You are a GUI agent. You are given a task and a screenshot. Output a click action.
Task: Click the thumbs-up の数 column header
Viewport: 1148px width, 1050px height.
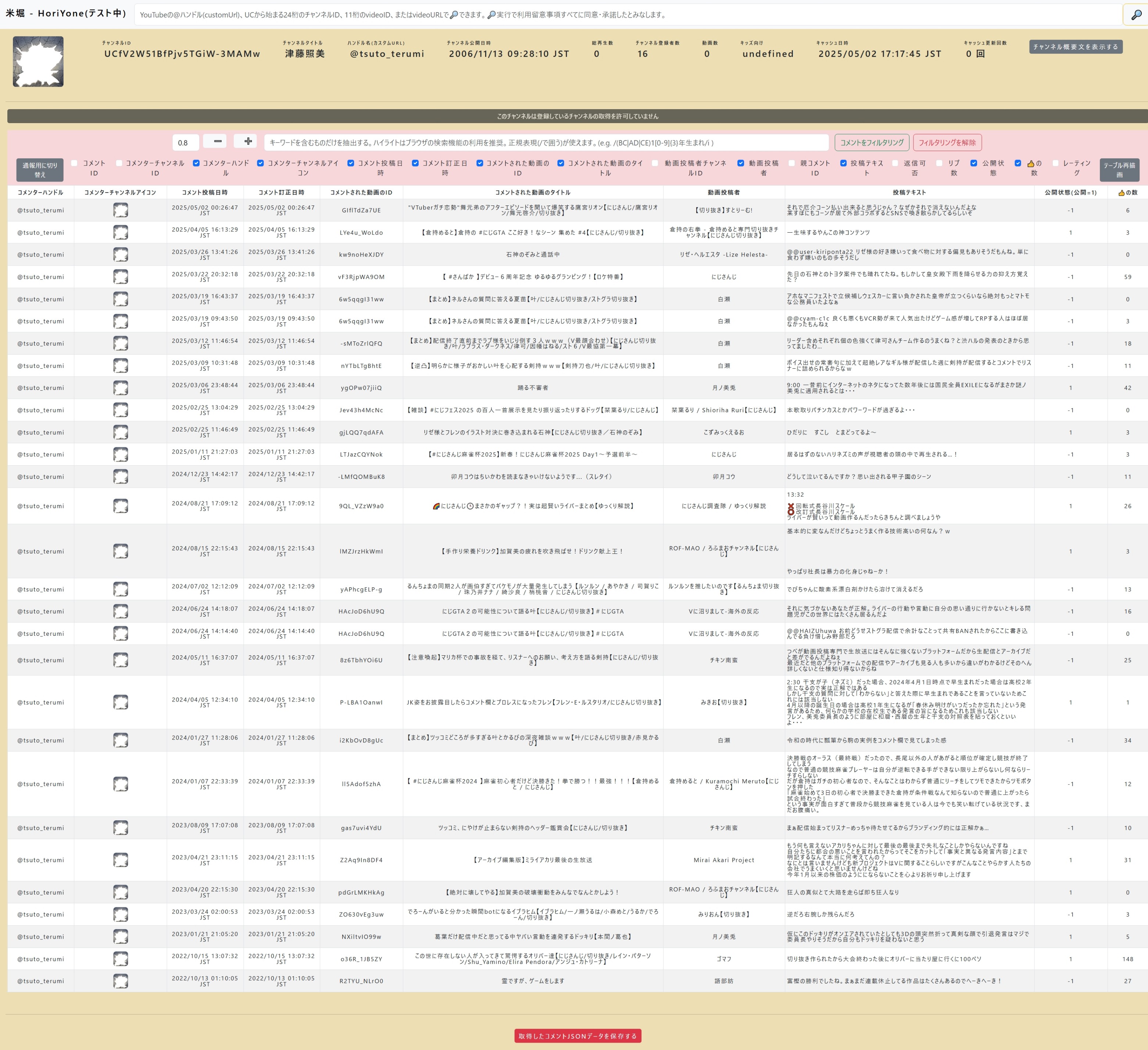click(x=1127, y=193)
